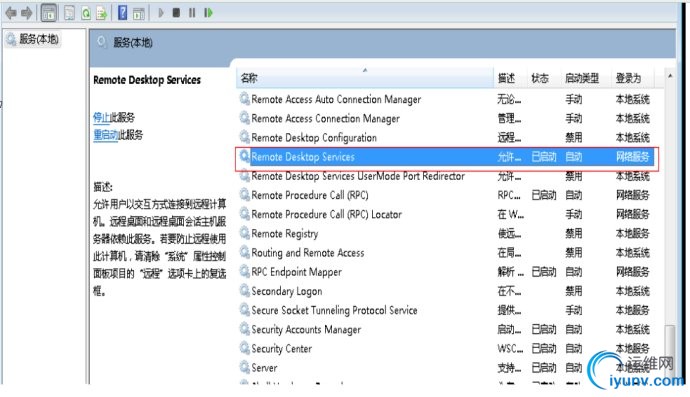Click the WSC... description of Security Center
Screen dimensions: 690x397
point(510,349)
